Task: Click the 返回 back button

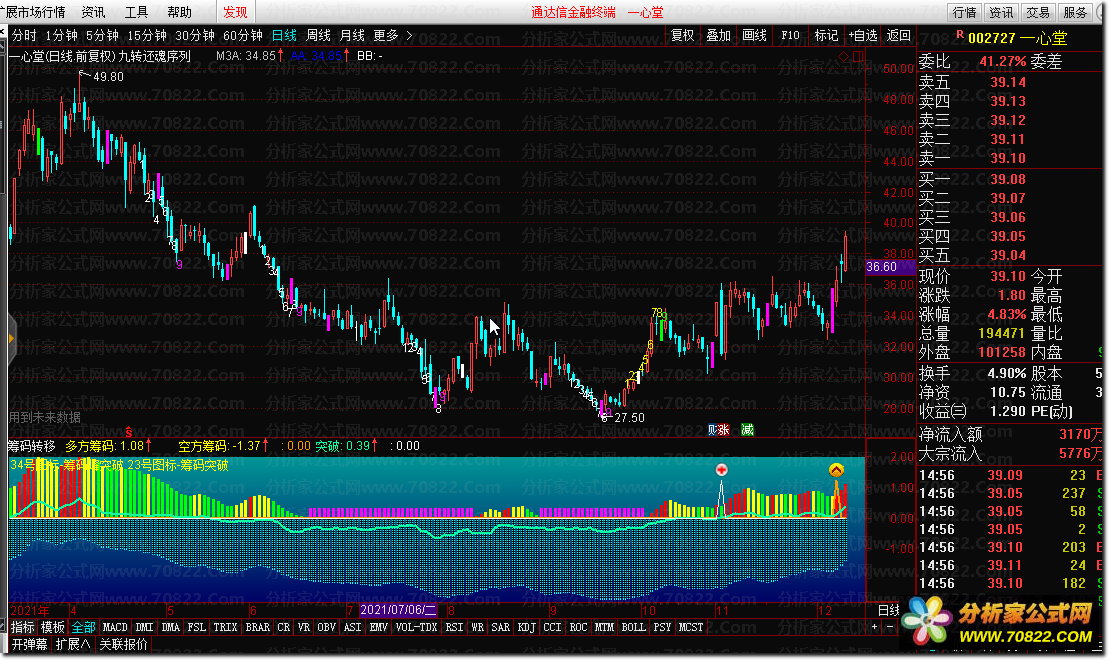Action: point(898,35)
